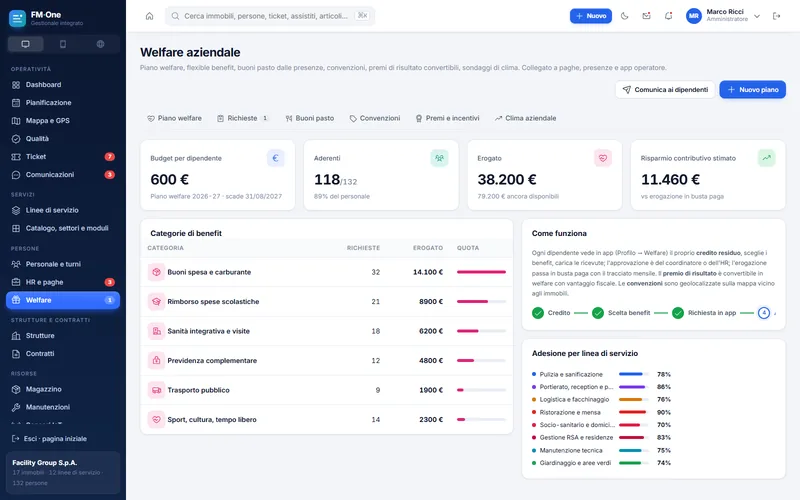Click Catalogo, settori e moduli icon
Screen dimensions: 800x500
click(x=16, y=228)
